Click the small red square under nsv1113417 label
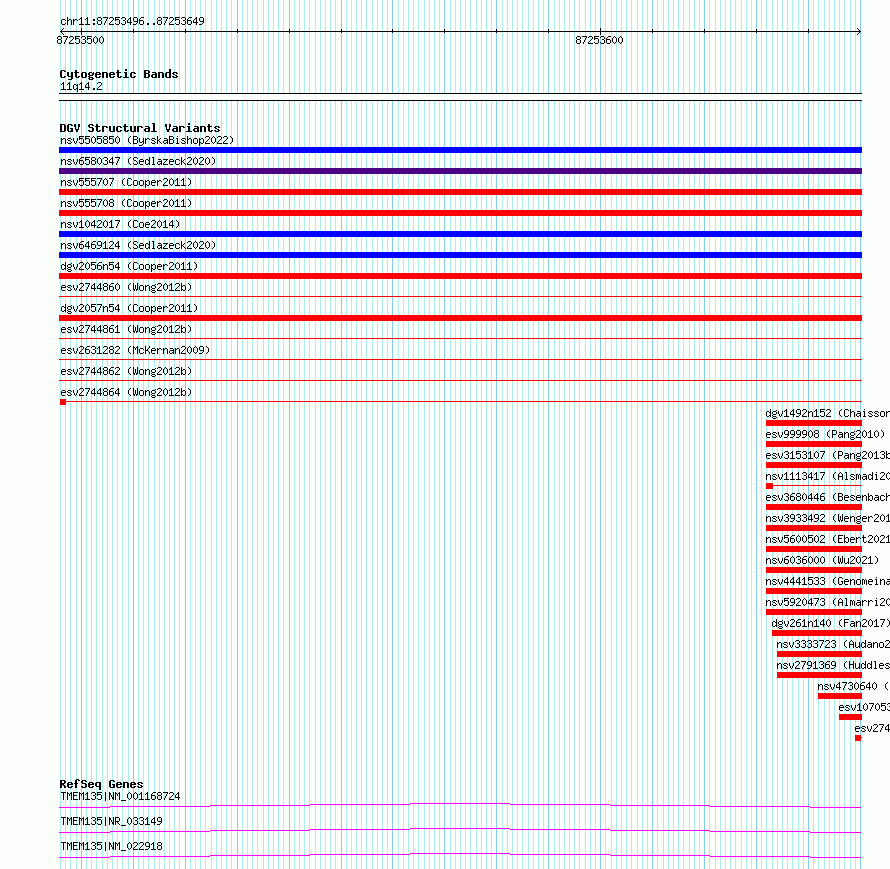 pos(770,486)
